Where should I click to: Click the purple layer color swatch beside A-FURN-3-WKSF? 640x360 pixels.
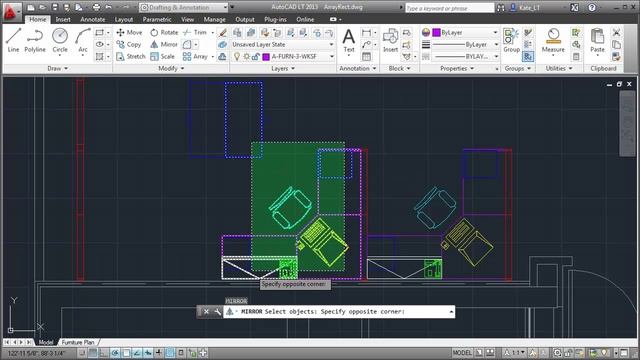[x=266, y=57]
